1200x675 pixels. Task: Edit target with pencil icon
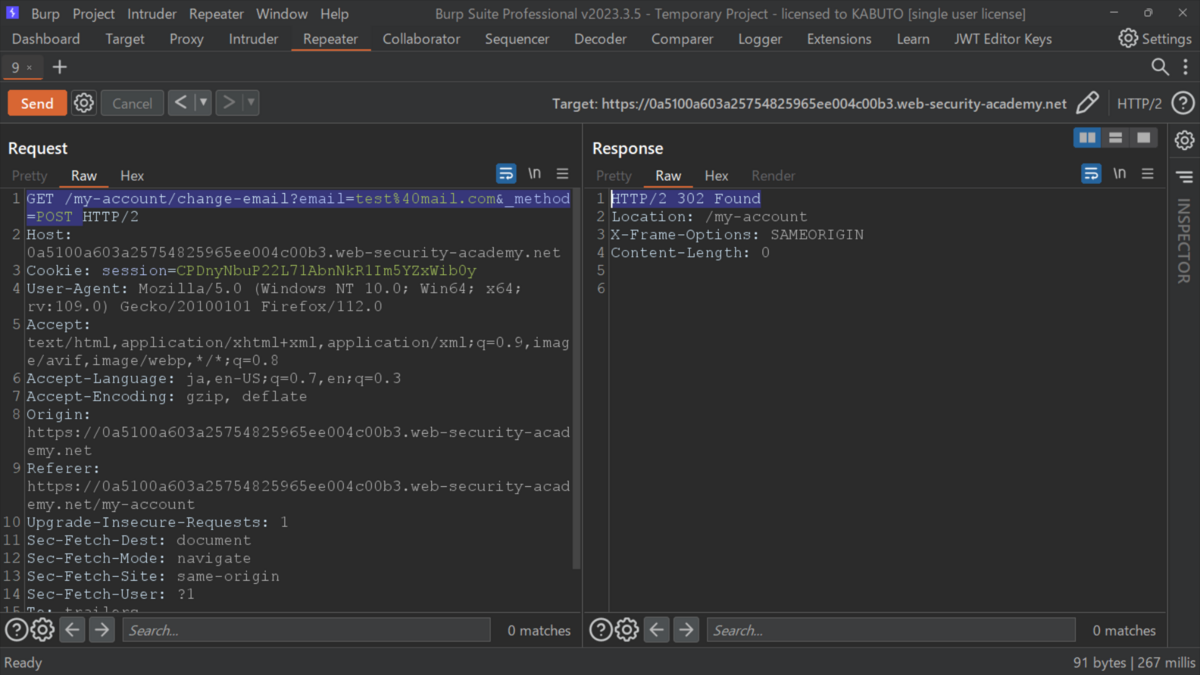1087,103
